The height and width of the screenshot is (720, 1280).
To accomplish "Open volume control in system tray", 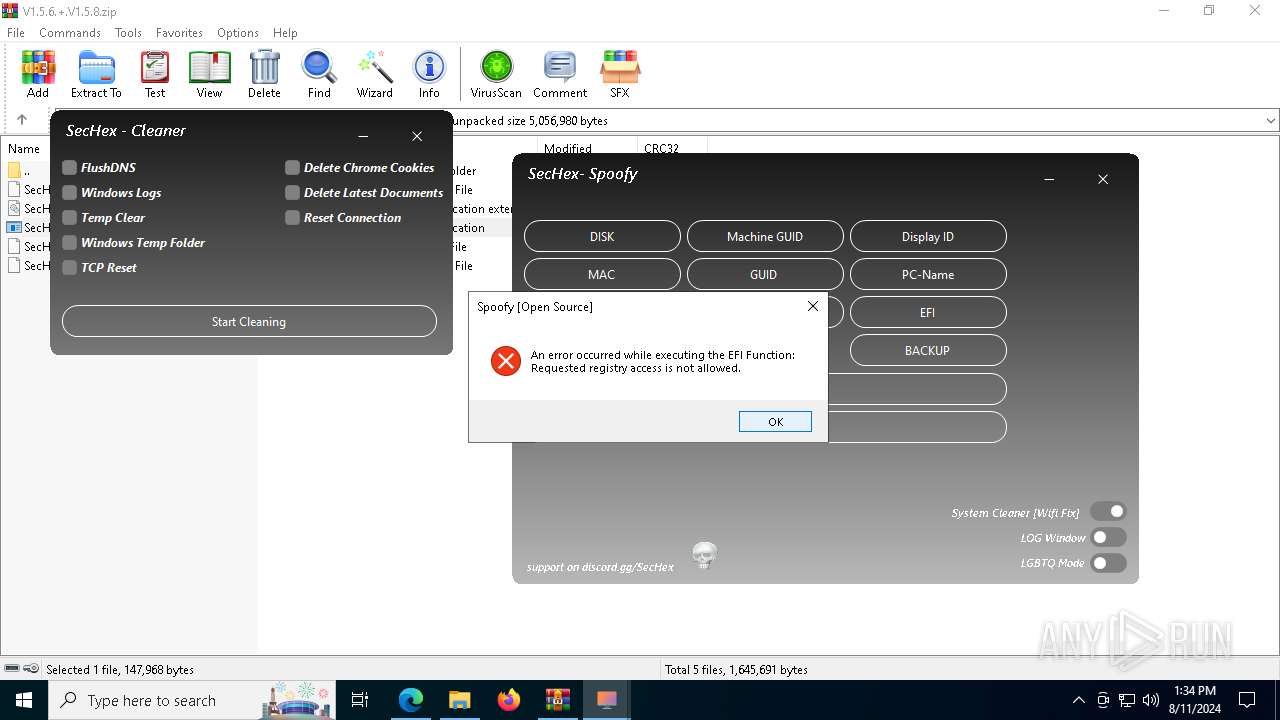I will point(1151,700).
